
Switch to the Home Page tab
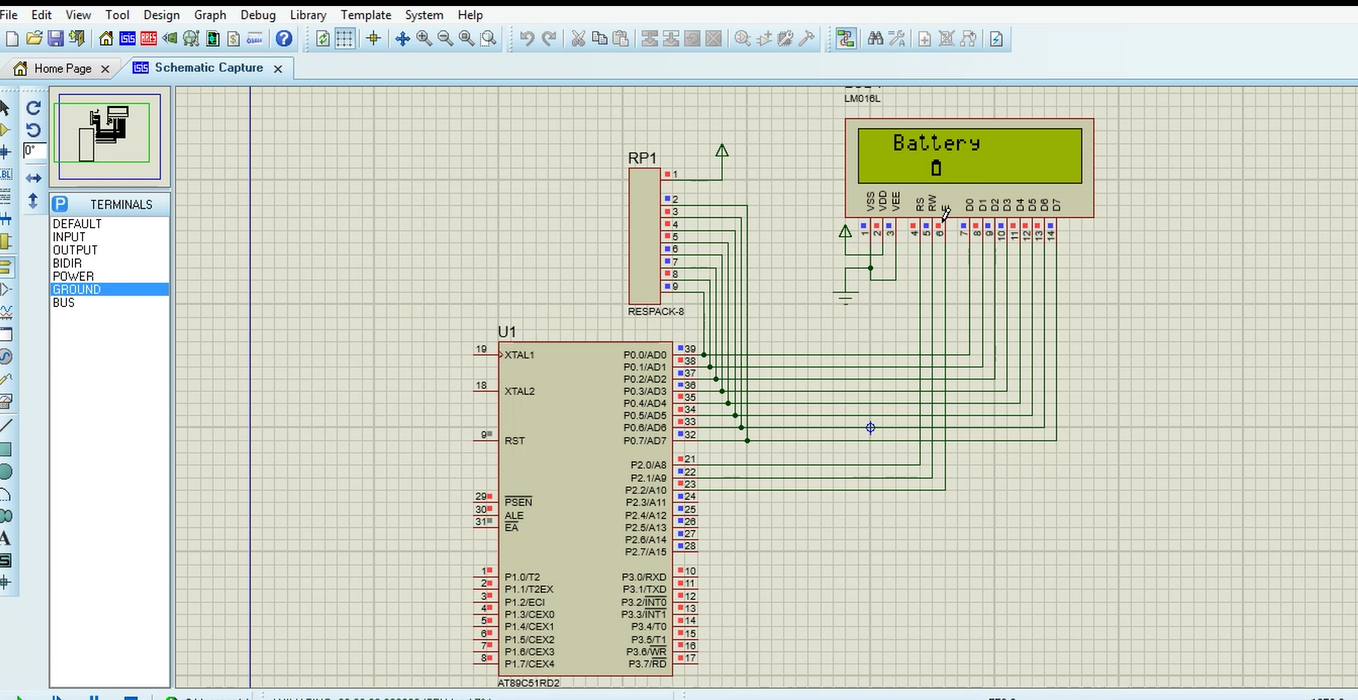pyautogui.click(x=62, y=68)
